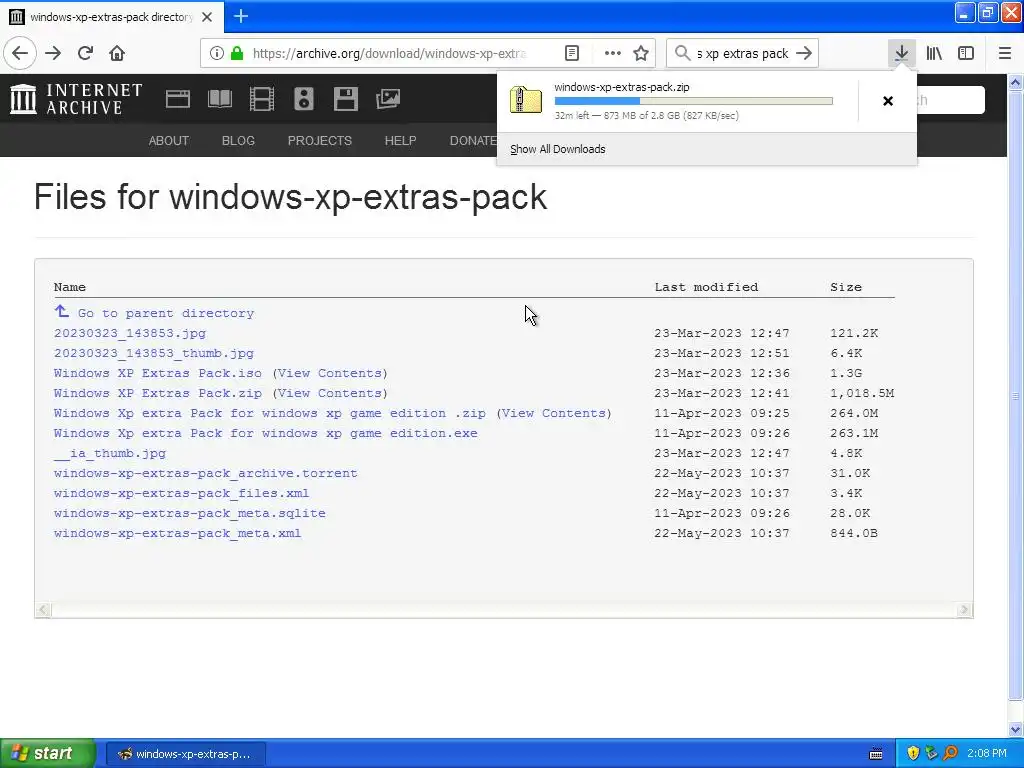Open Internet Archive Video film icon
The width and height of the screenshot is (1024, 768).
262,99
